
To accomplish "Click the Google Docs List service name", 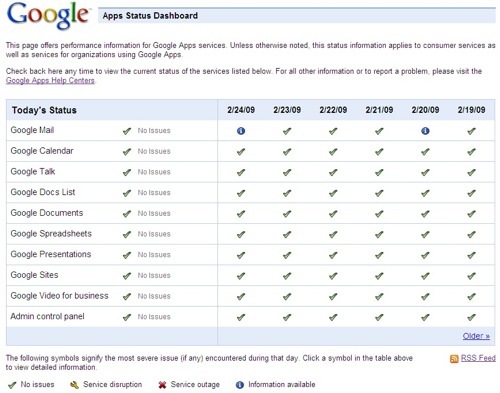I will point(43,192).
